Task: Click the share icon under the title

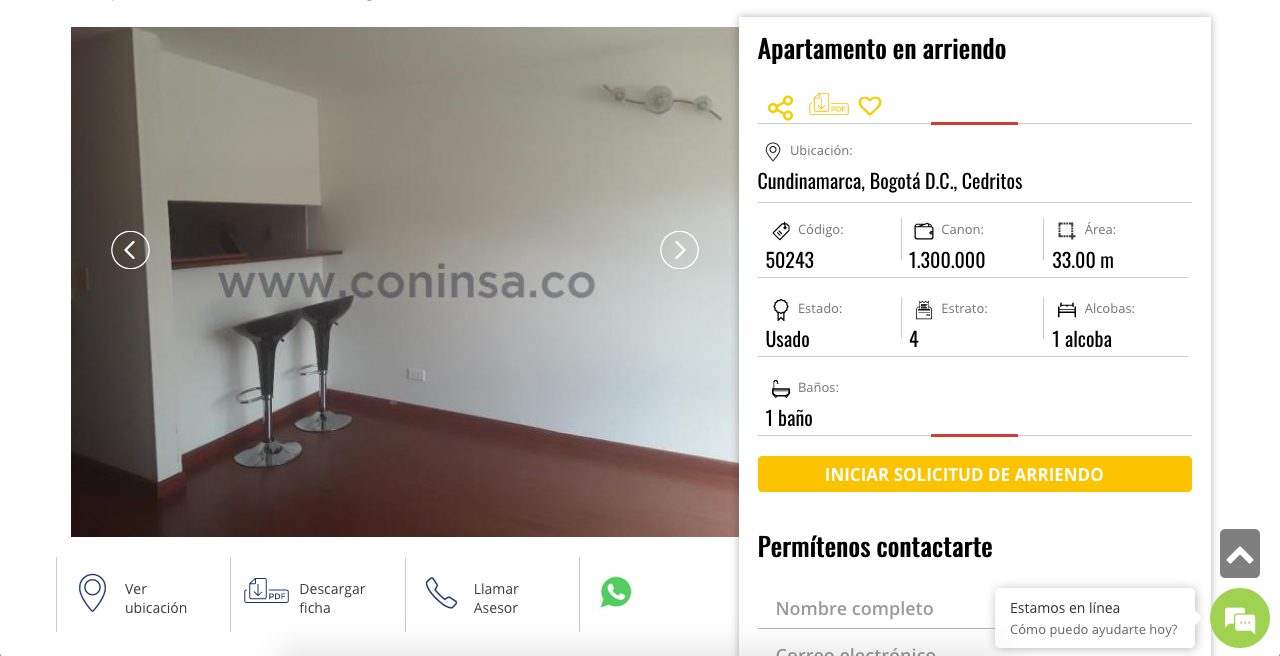Action: click(x=780, y=108)
